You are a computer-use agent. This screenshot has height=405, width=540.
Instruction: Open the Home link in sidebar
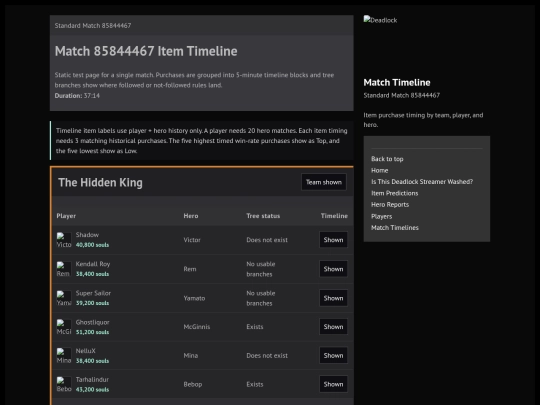(380, 170)
